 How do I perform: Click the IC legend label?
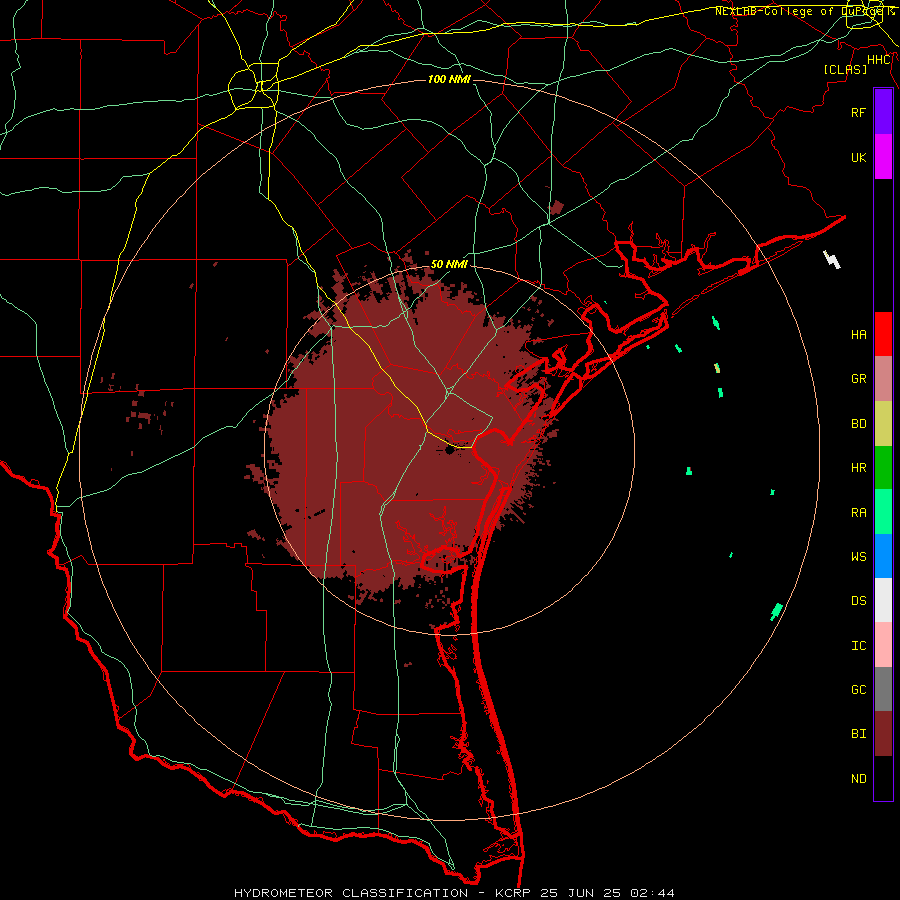coord(858,646)
